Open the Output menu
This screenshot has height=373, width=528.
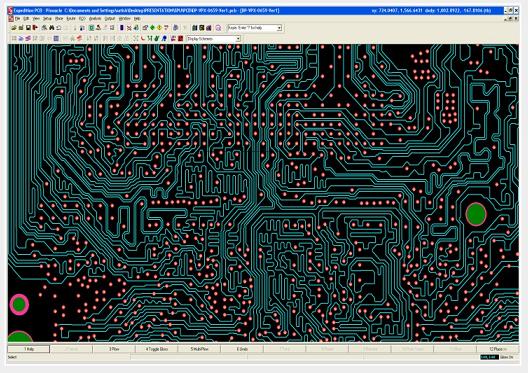110,19
